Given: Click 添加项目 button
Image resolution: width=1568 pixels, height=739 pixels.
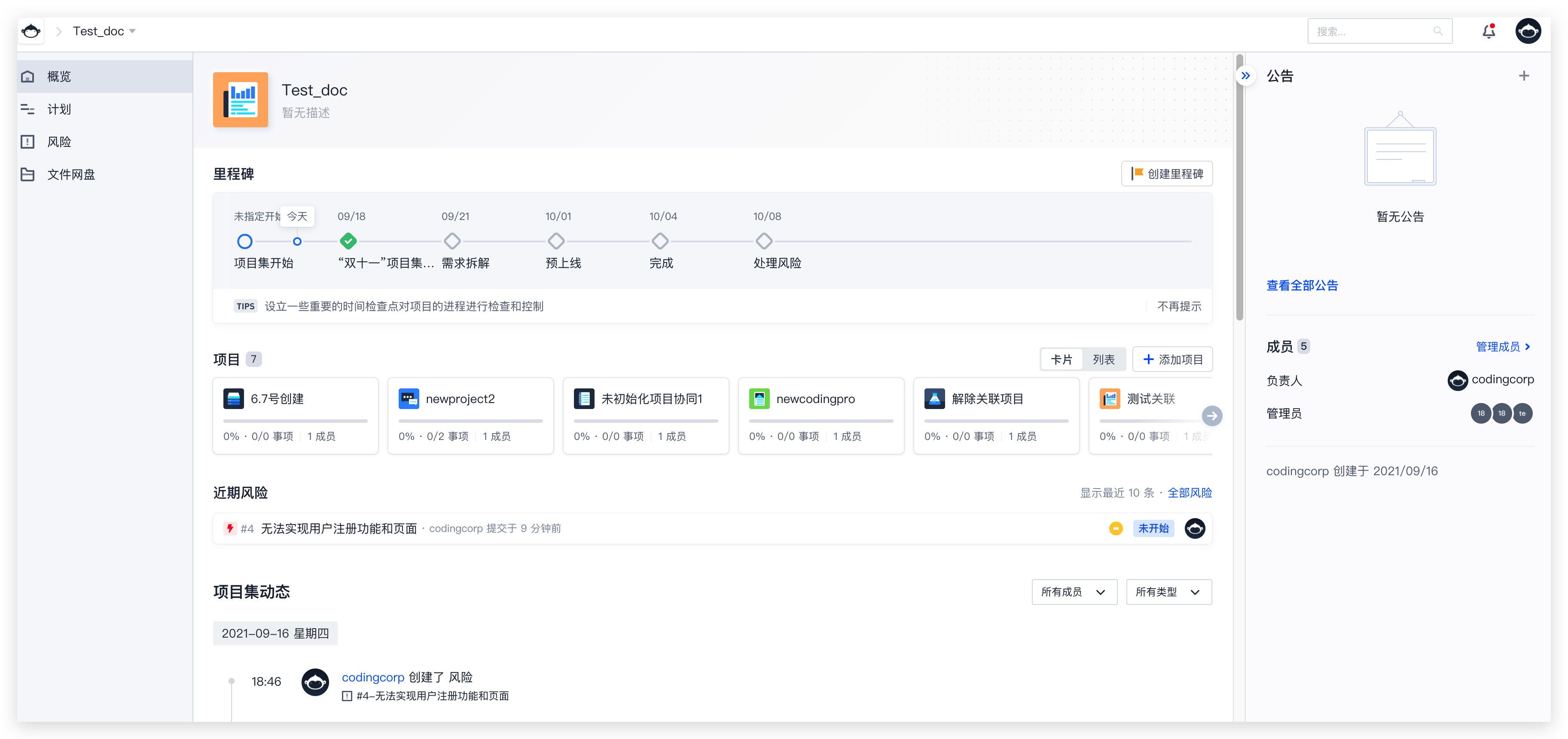Looking at the screenshot, I should coord(1172,360).
